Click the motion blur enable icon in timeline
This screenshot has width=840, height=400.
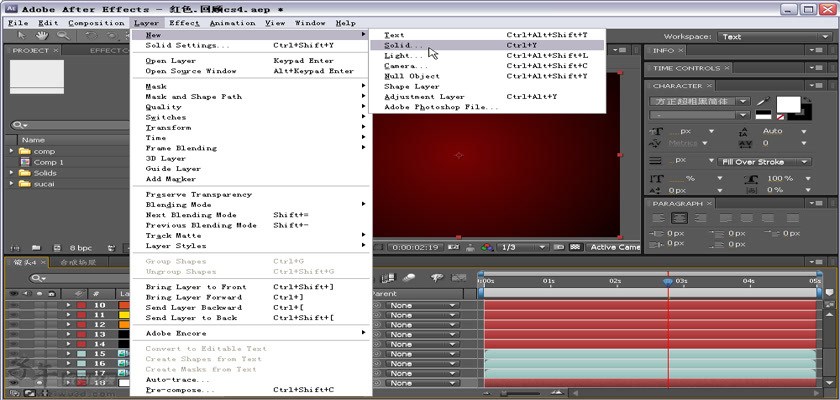[409, 277]
